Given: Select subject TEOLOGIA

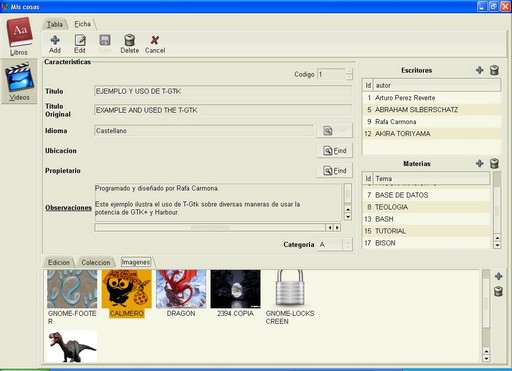Looking at the screenshot, I should [426, 207].
